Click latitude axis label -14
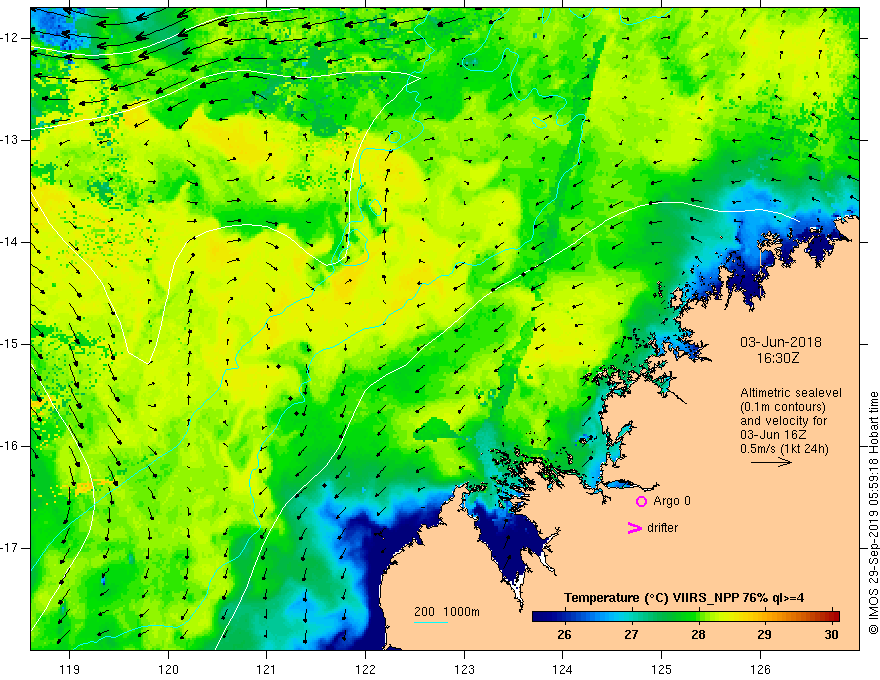Viewport: 880px width, 680px height. click(10, 242)
